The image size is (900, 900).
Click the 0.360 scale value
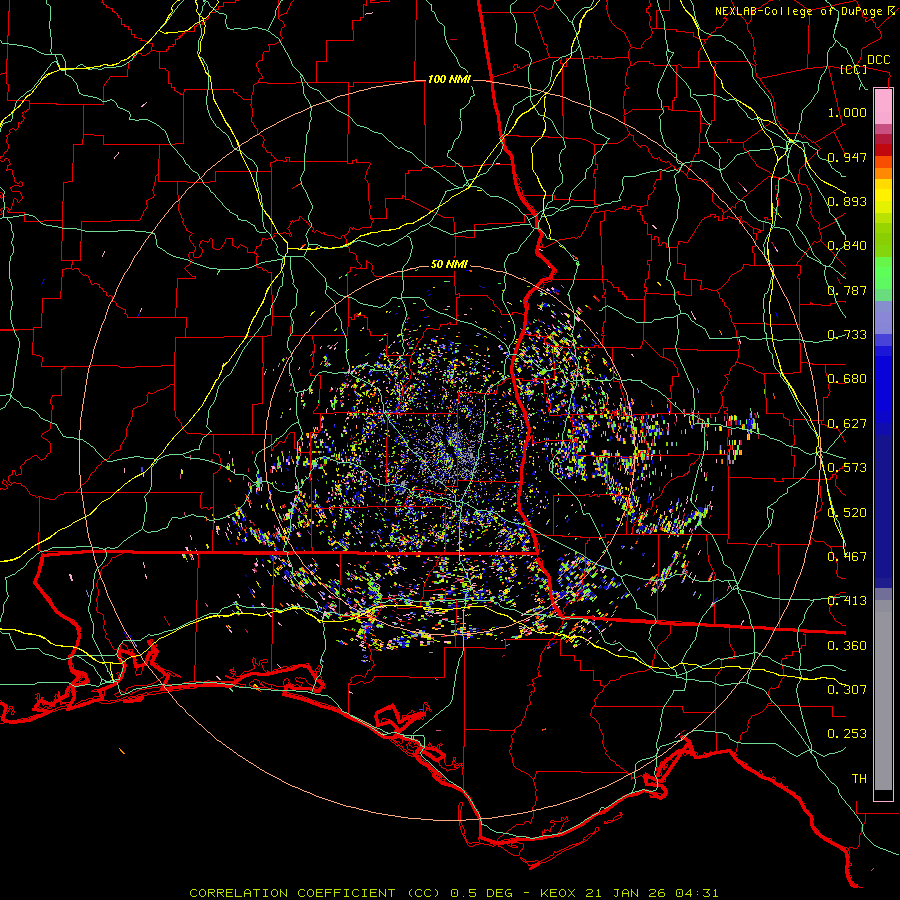coord(847,646)
